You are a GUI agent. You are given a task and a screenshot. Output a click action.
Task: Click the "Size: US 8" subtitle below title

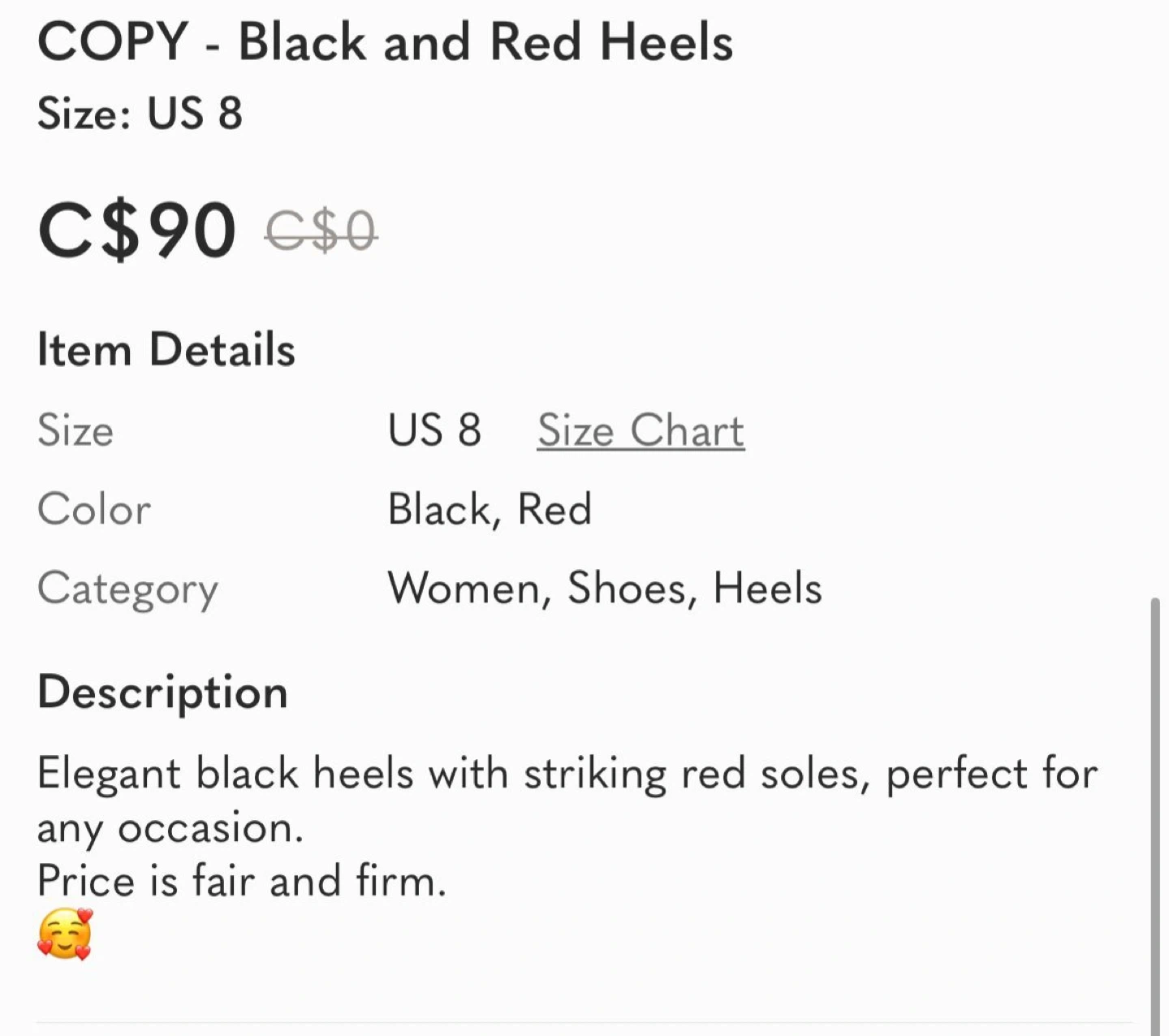[x=140, y=113]
